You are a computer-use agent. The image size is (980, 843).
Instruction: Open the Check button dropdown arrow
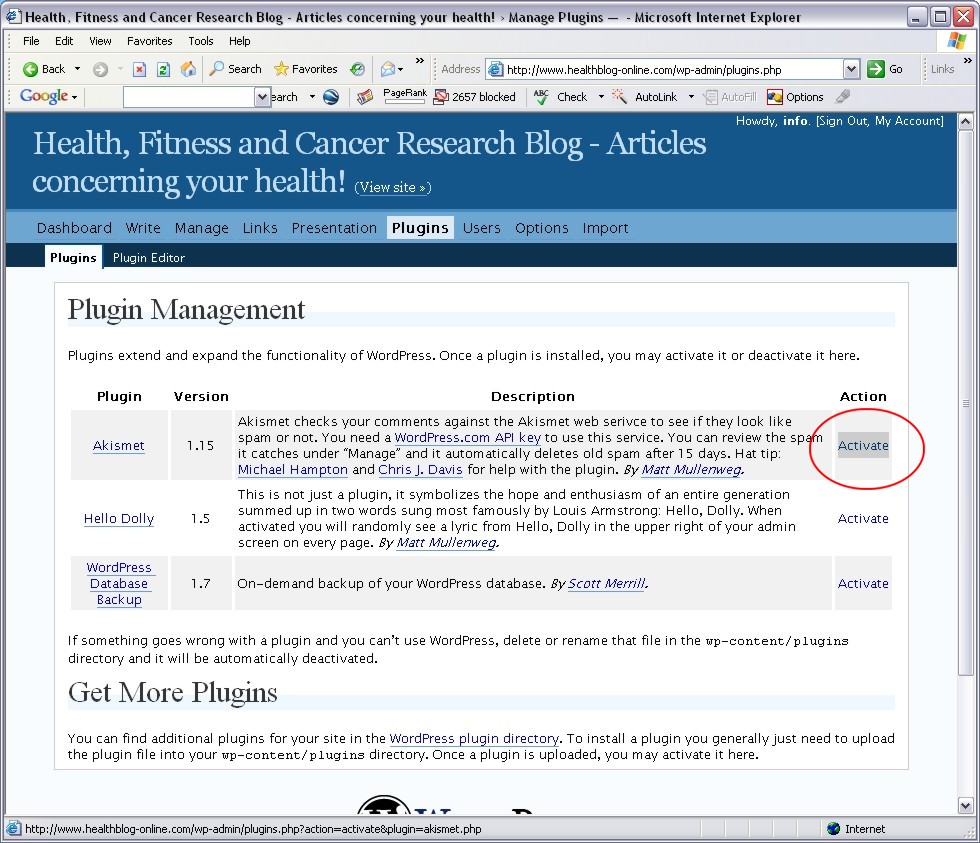pyautogui.click(x=601, y=97)
